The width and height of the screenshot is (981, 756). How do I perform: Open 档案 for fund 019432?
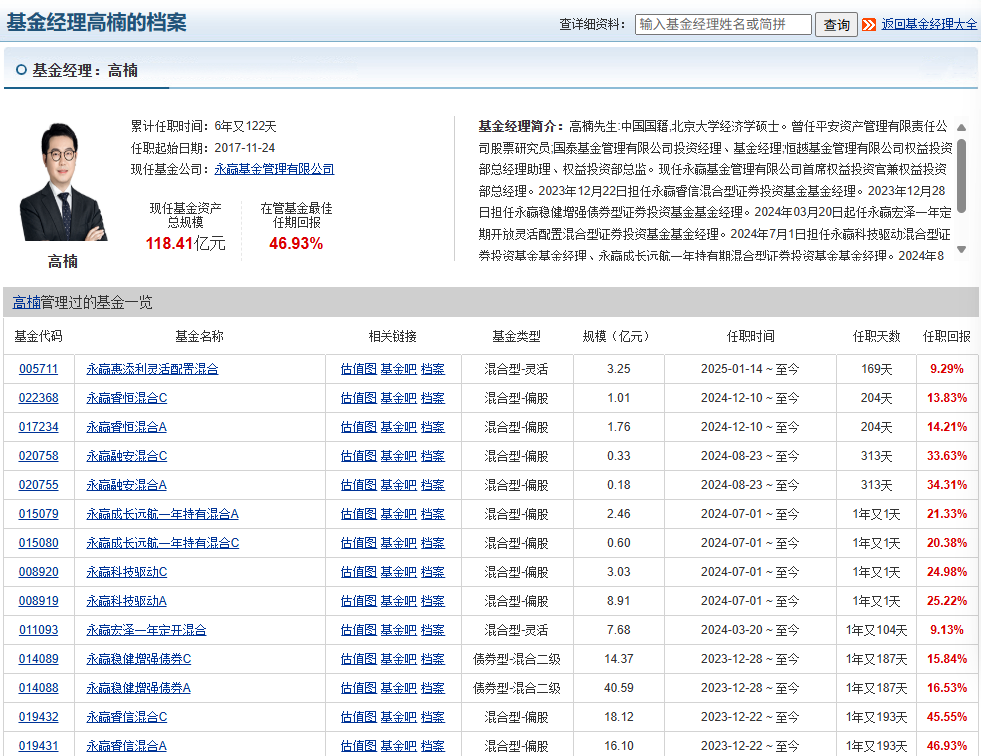pyautogui.click(x=432, y=717)
